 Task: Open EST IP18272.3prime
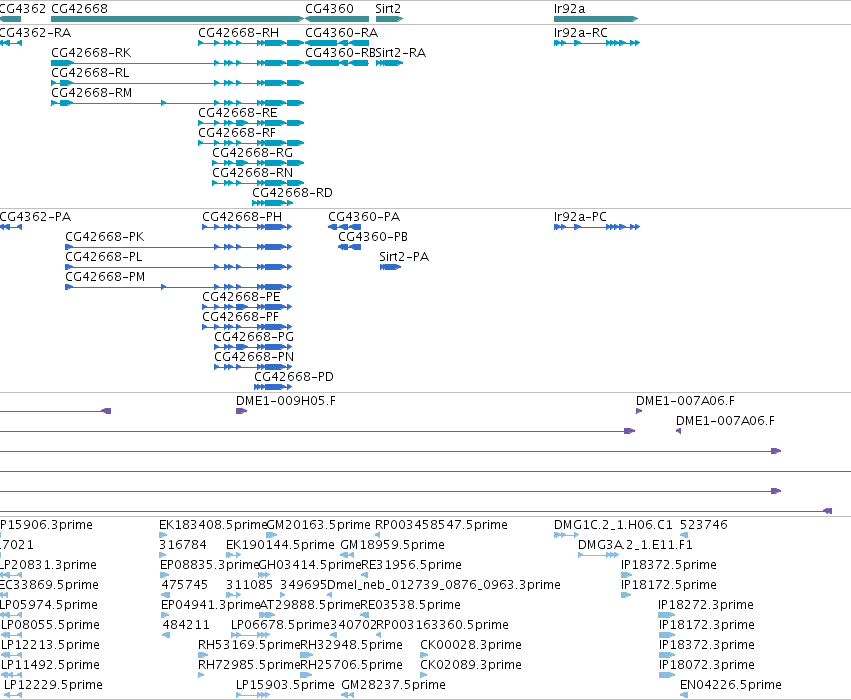706,605
